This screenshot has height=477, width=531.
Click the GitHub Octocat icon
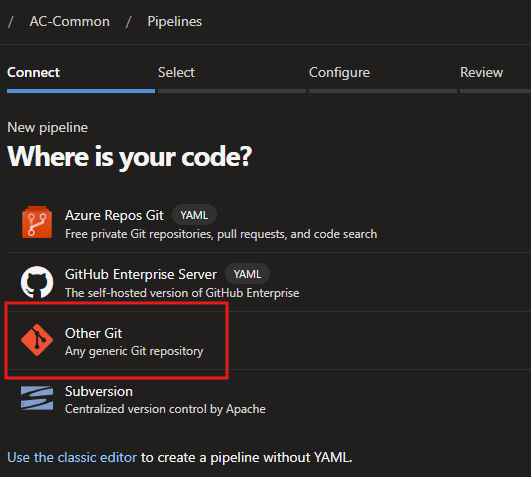click(37, 282)
